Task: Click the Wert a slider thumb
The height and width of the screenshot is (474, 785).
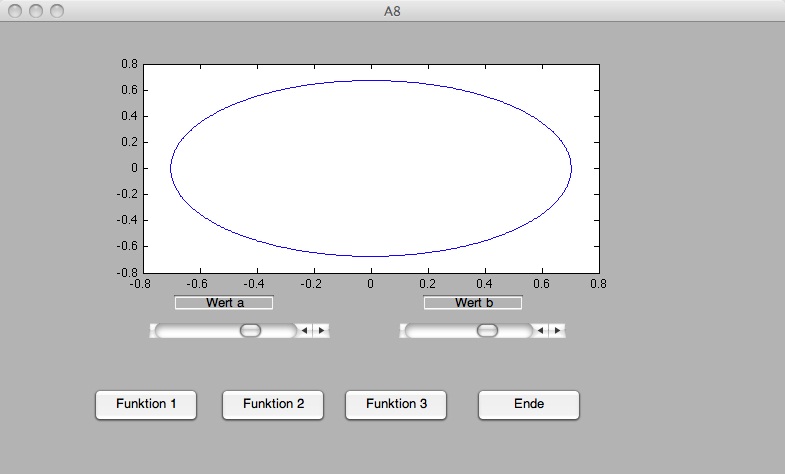Action: tap(250, 330)
